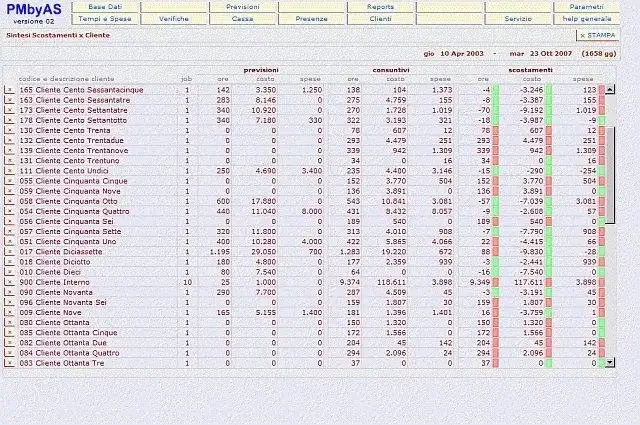Image resolution: width=640 pixels, height=425 pixels.
Task: Open row icon for Cliente Cento Settantotto
Action: coord(9,120)
